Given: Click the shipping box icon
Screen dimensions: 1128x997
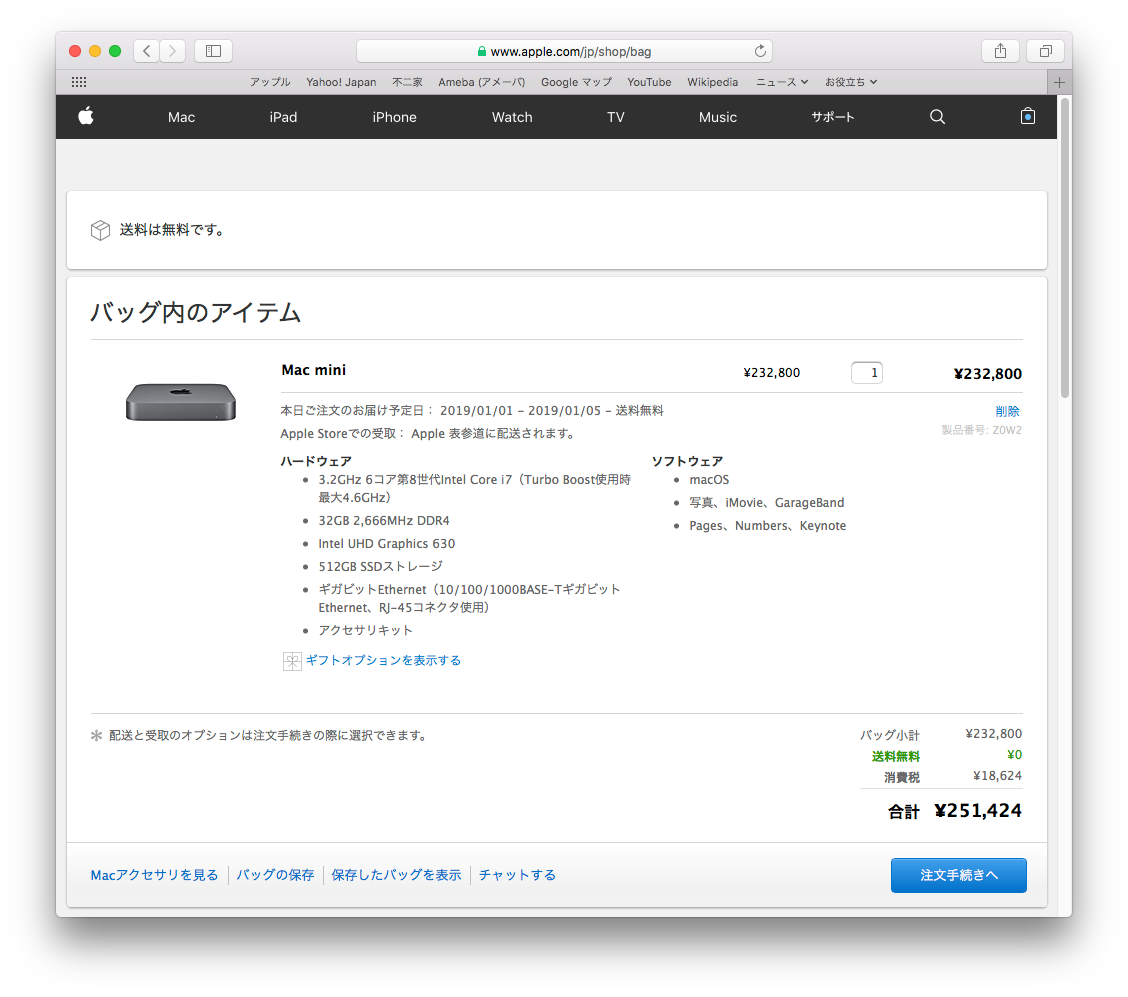Looking at the screenshot, I should pos(100,230).
